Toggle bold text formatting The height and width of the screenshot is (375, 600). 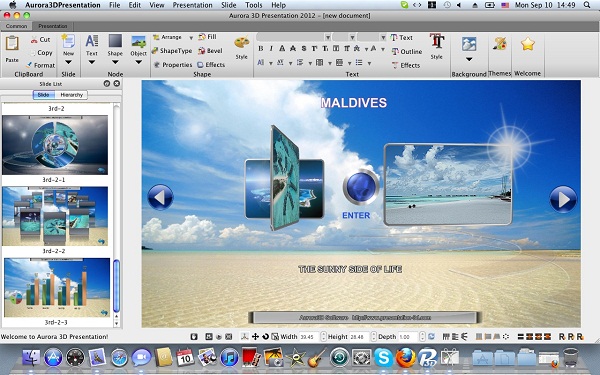pyautogui.click(x=261, y=49)
